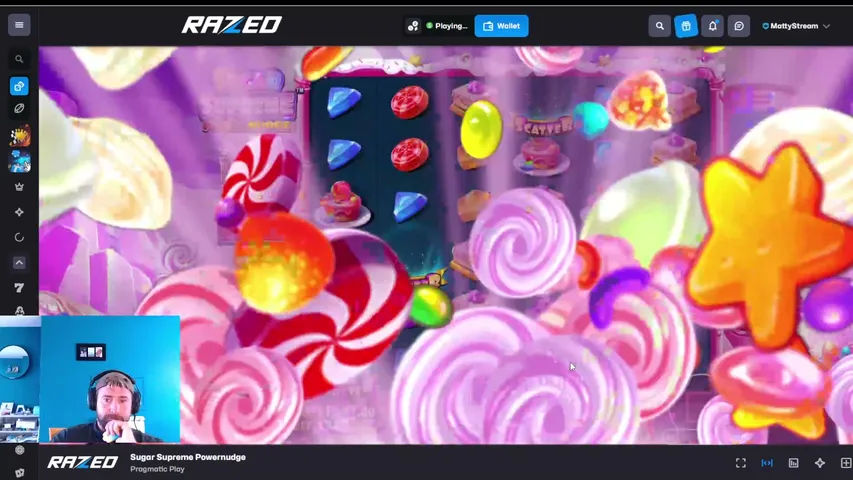This screenshot has height=480, width=853.
Task: Click the Scatter symbol on the reels
Action: tap(543, 144)
